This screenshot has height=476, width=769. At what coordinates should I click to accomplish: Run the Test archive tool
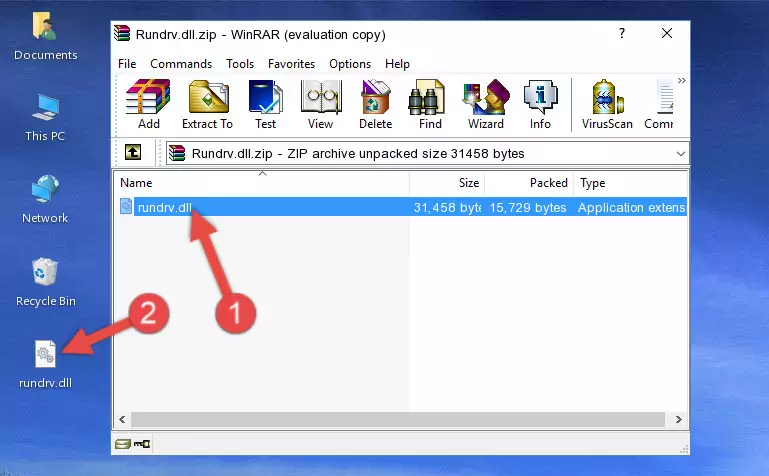coord(265,104)
